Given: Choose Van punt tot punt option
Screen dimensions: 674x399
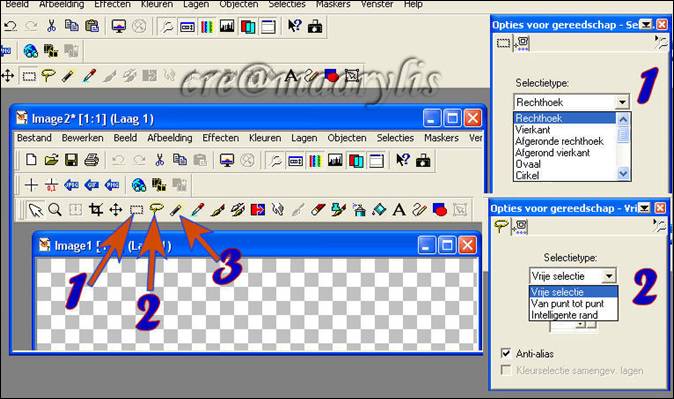Looking at the screenshot, I should click(567, 304).
